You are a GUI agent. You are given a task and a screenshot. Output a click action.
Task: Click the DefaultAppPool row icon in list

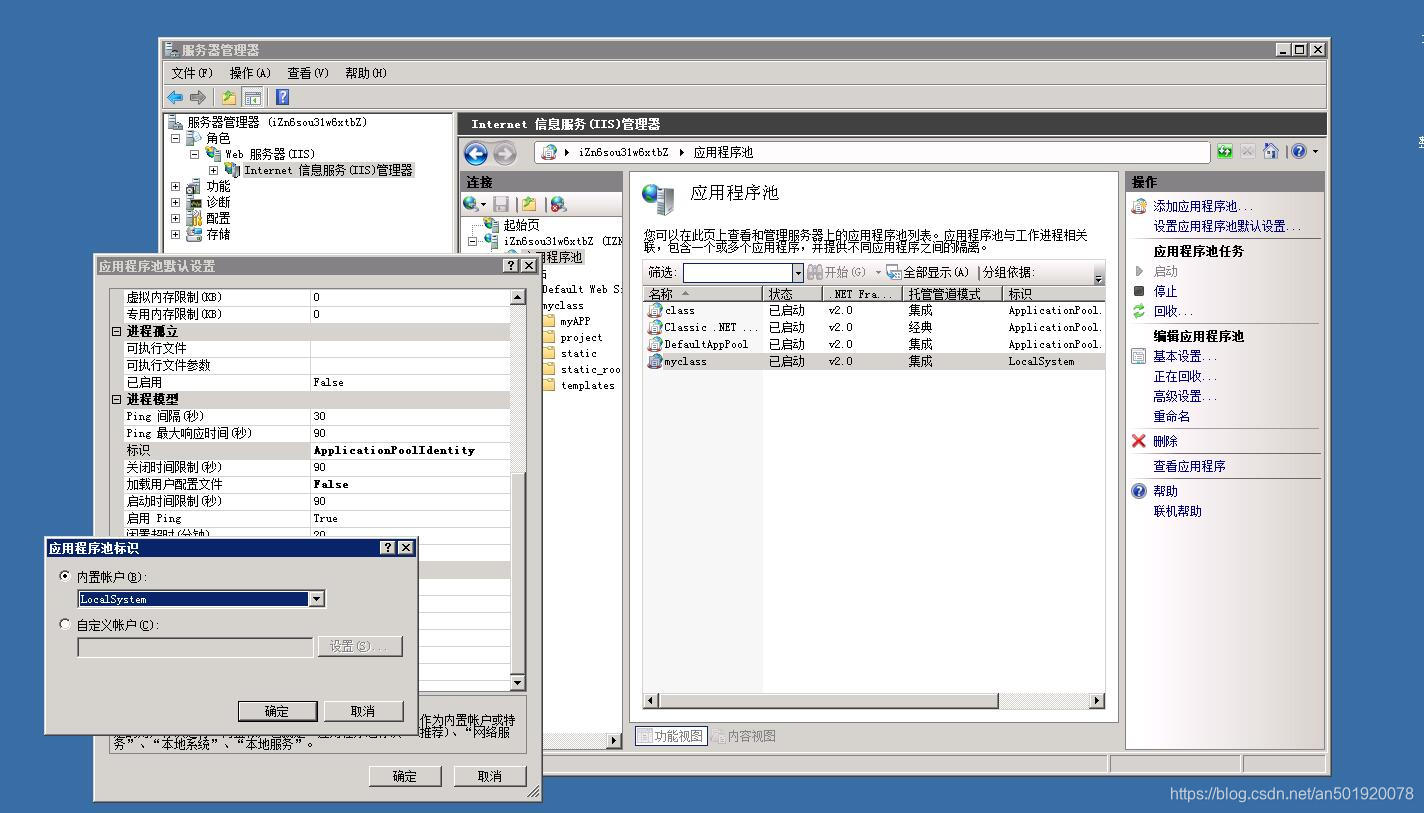point(655,344)
